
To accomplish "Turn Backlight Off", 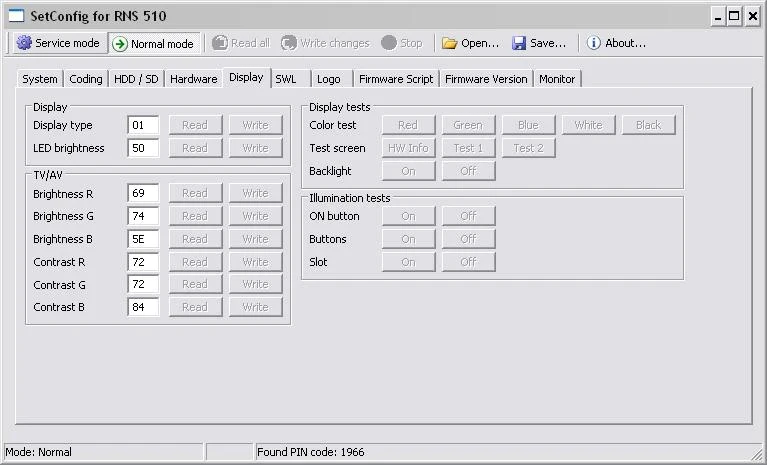I will (x=469, y=171).
